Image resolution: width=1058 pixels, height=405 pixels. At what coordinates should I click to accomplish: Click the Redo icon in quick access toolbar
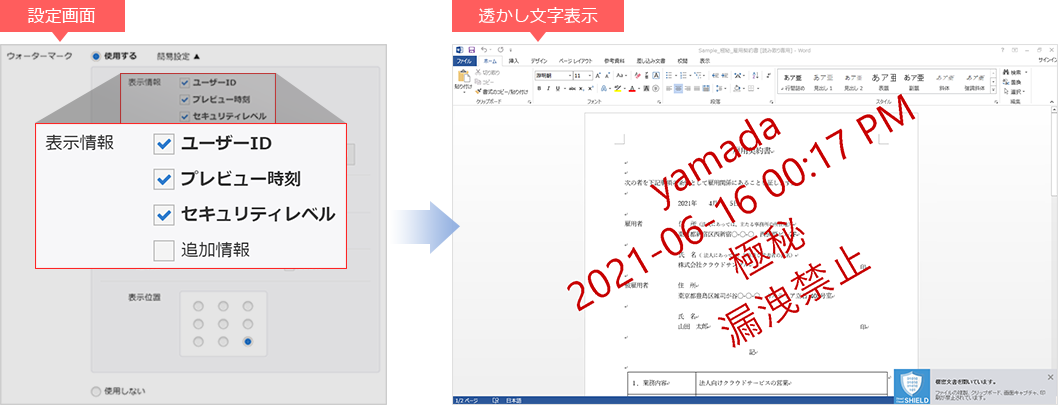click(500, 50)
